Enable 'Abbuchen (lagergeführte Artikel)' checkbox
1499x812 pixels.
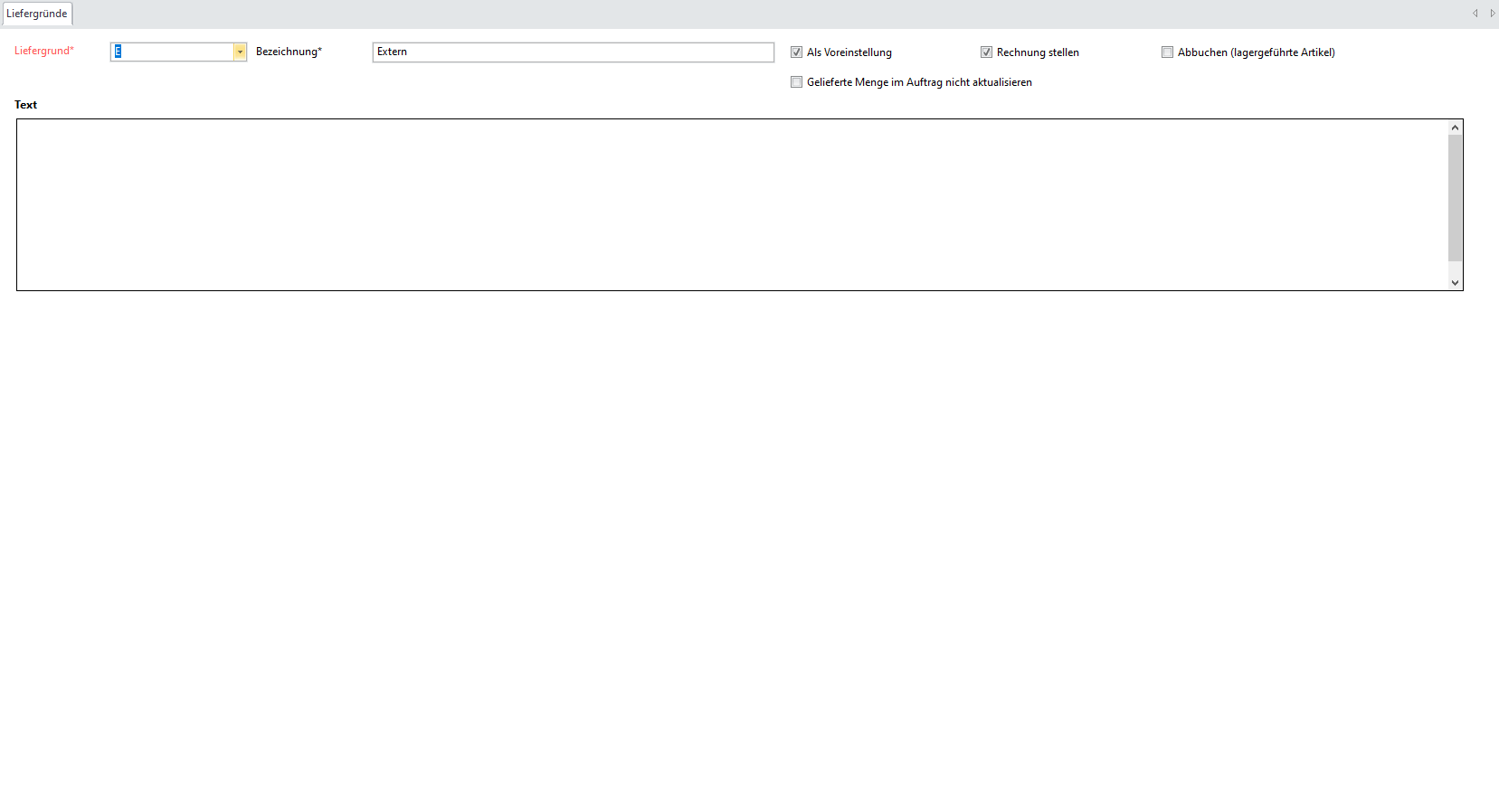tap(1167, 52)
